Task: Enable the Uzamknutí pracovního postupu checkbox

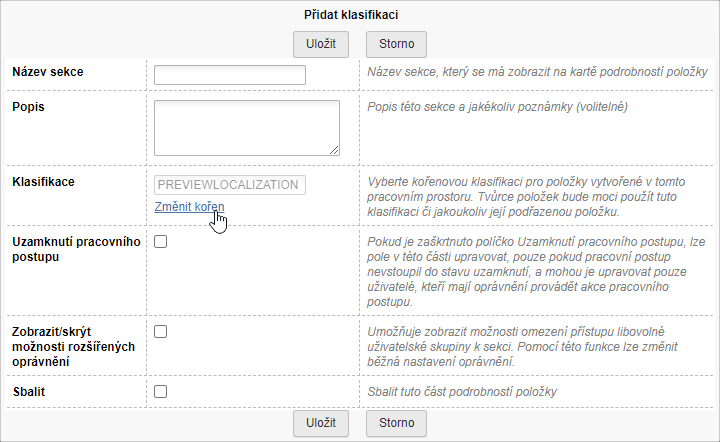Action: coord(161,242)
